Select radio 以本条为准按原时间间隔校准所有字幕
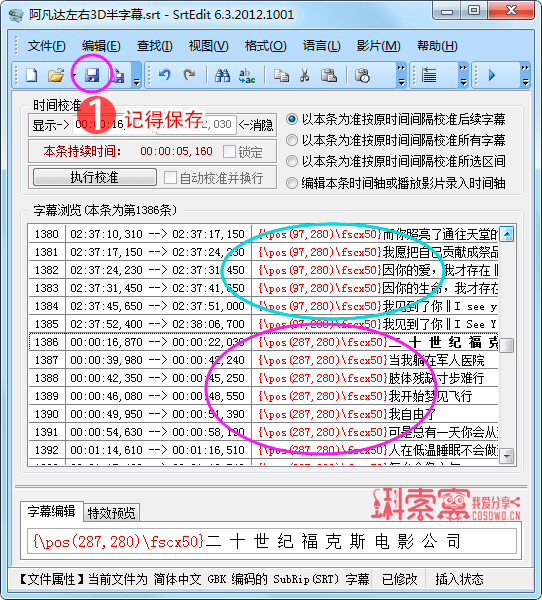The image size is (542, 600). [292, 140]
